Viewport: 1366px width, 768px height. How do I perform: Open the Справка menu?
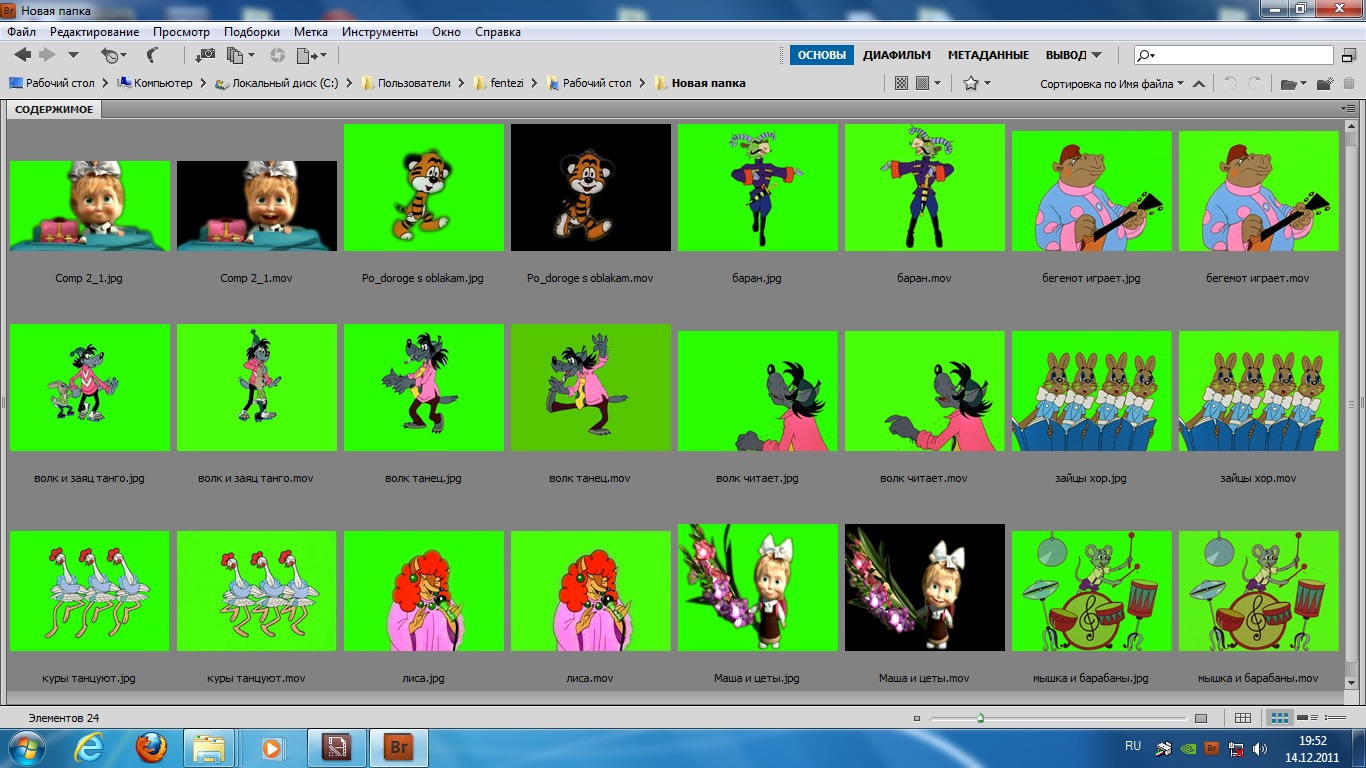(498, 32)
